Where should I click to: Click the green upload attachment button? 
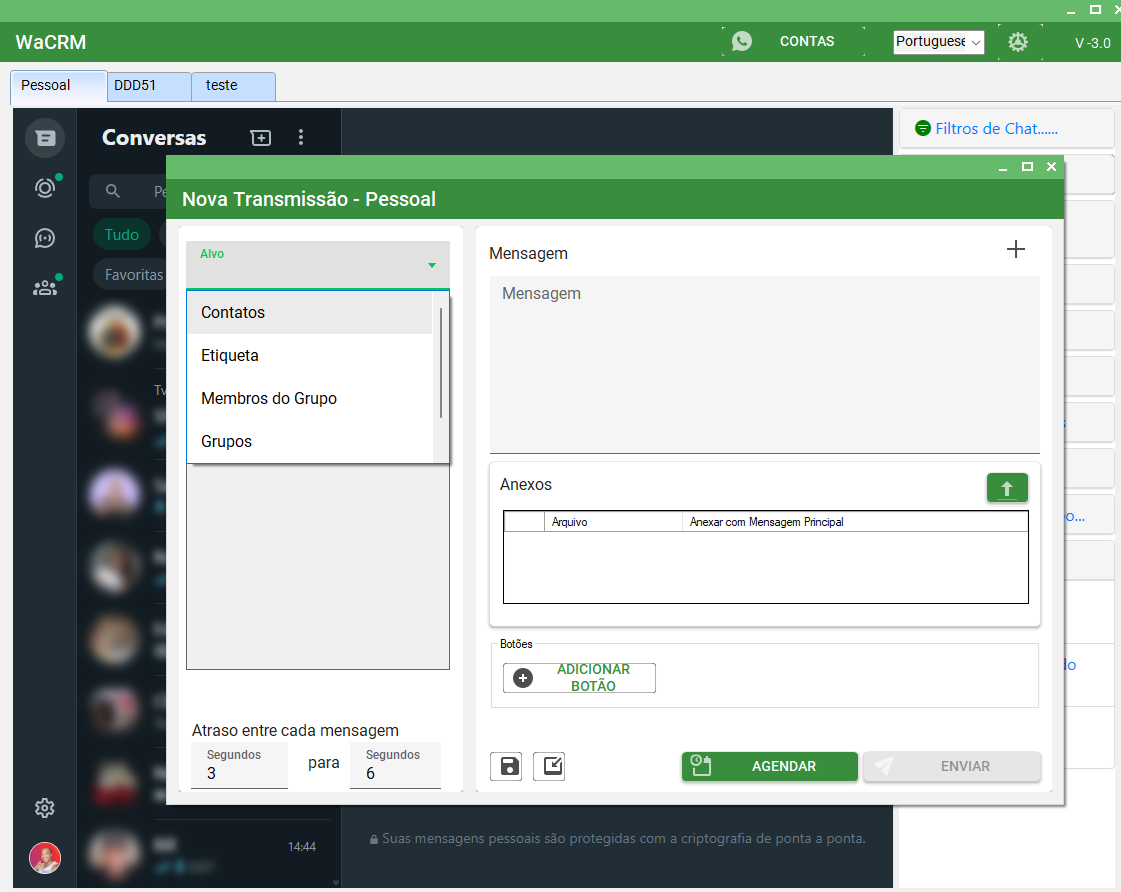[1007, 488]
